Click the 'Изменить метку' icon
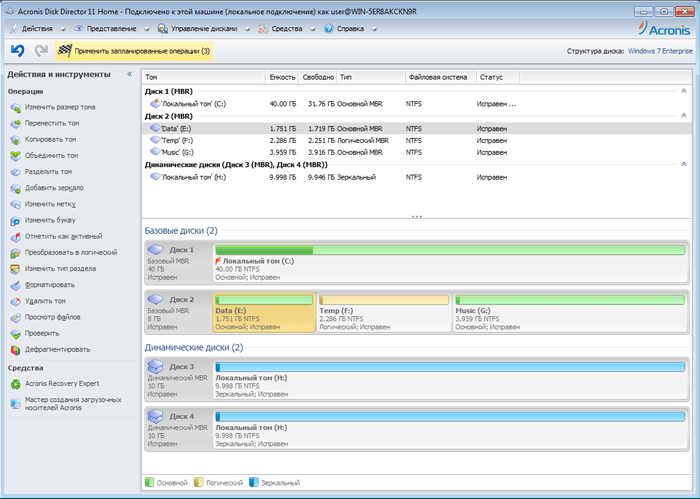This screenshot has width=700, height=499. coord(16,204)
